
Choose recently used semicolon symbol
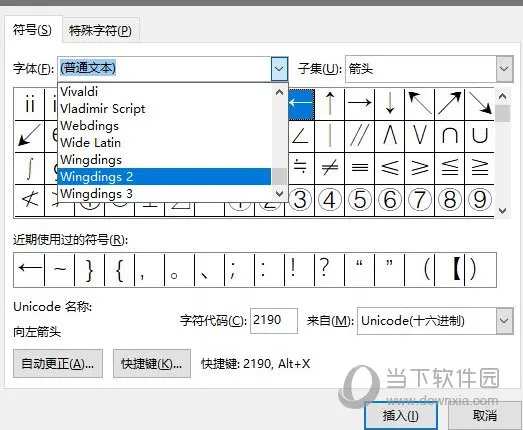239,270
